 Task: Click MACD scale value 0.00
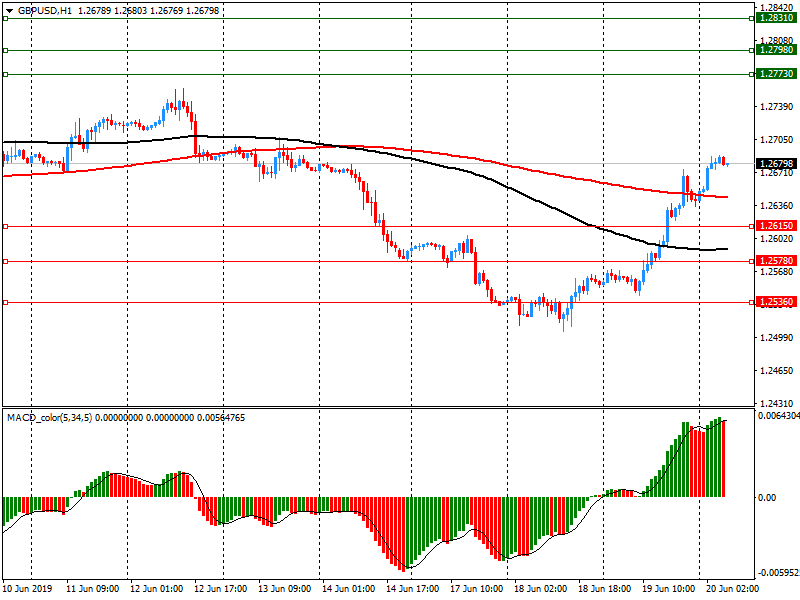coord(767,497)
